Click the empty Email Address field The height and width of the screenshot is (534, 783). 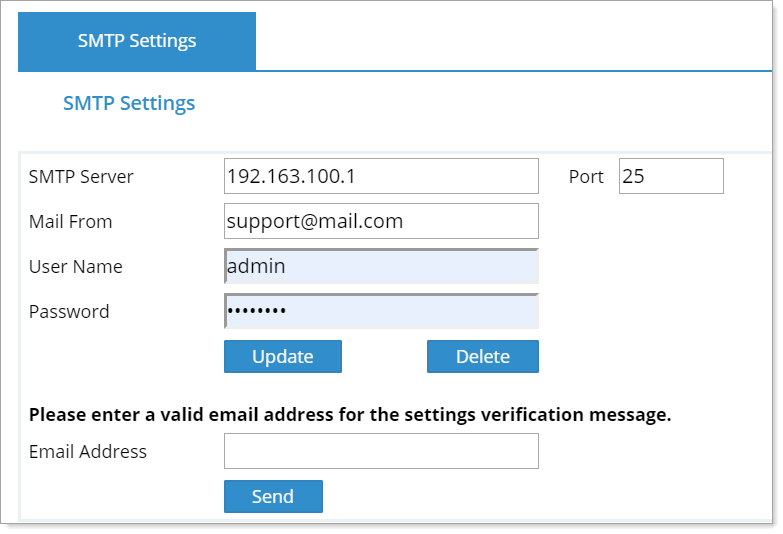point(381,451)
